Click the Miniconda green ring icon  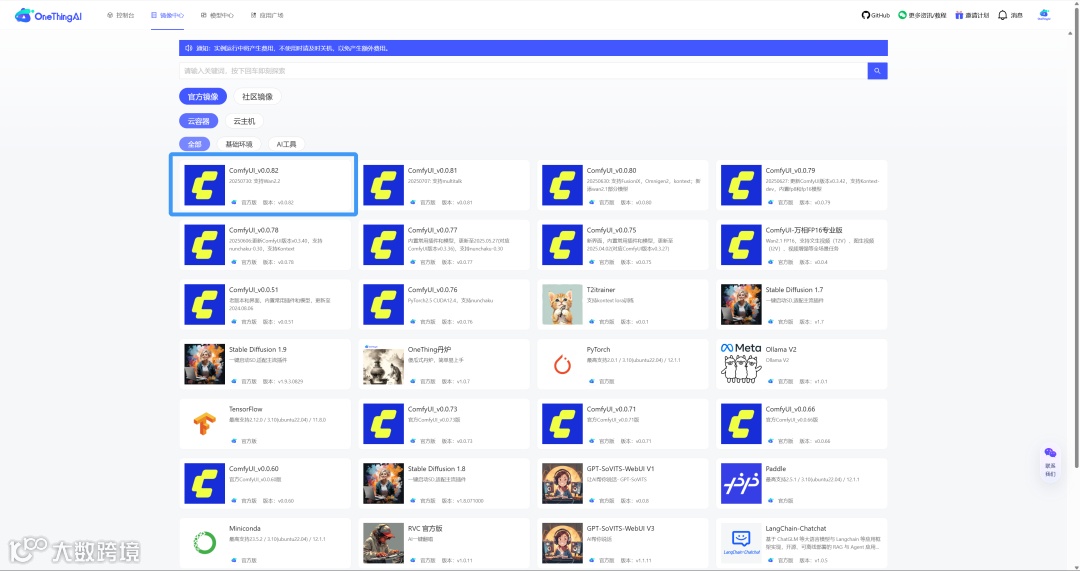(x=205, y=543)
